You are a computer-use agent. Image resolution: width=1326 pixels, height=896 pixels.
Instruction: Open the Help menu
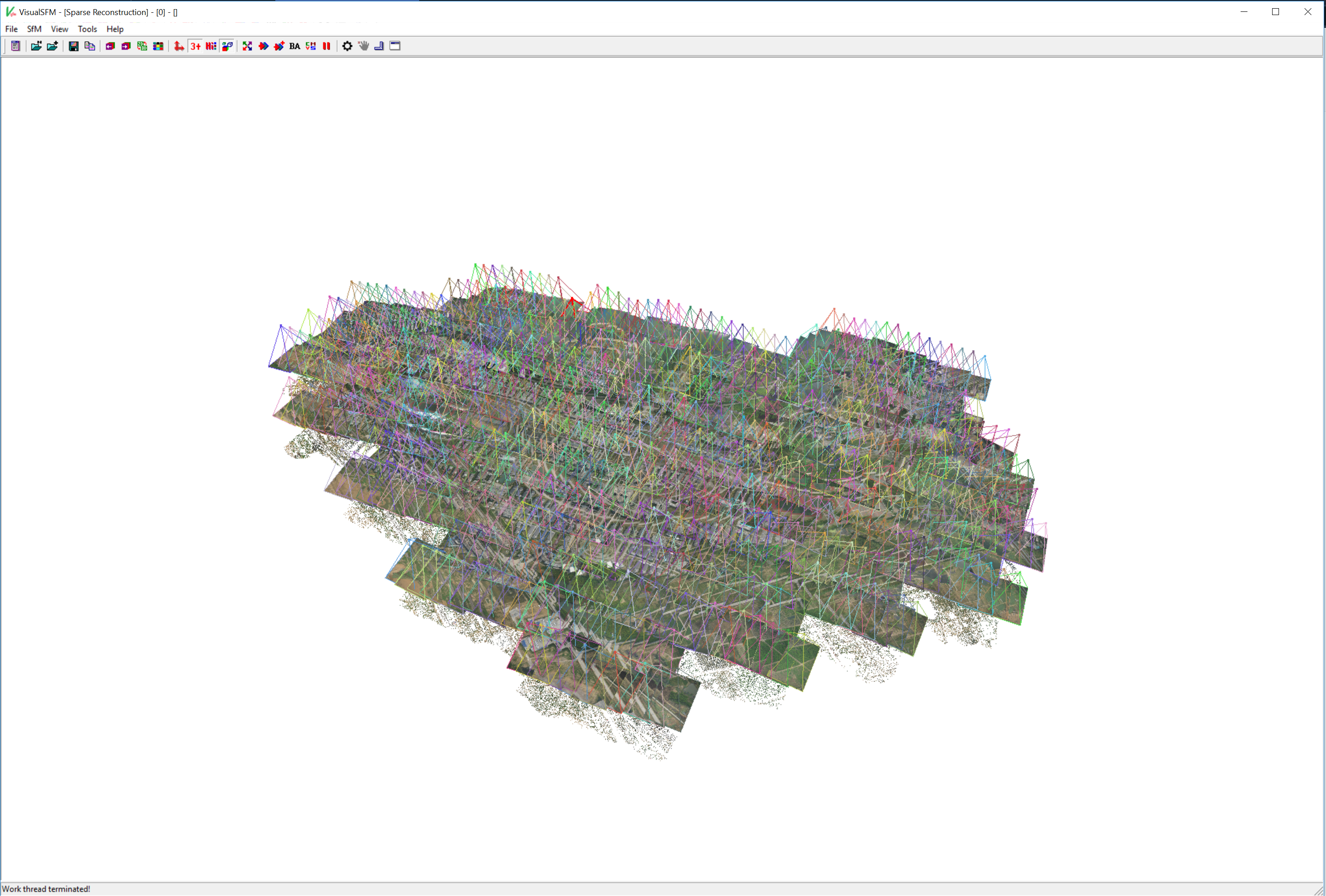click(115, 29)
